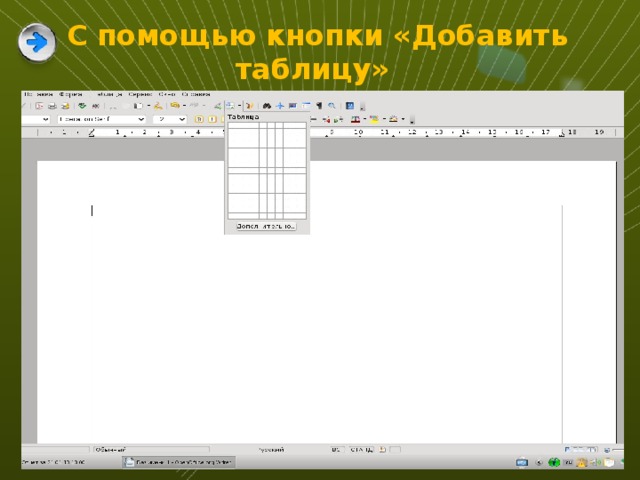
Task: Toggle Bold formatting button
Action: pos(199,119)
